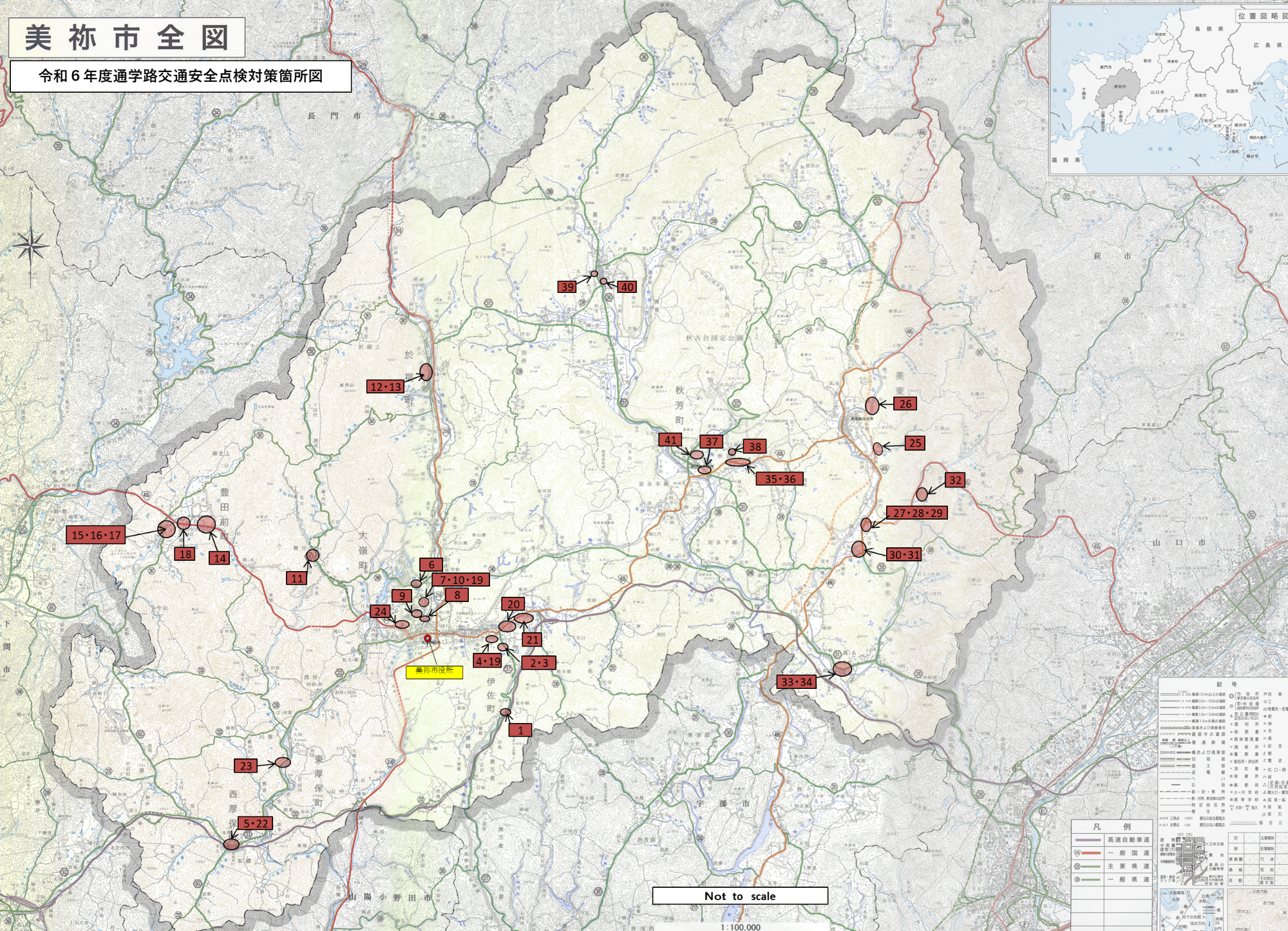The width and height of the screenshot is (1288, 931).
Task: Click the red city hall location marker
Action: pyautogui.click(x=427, y=639)
